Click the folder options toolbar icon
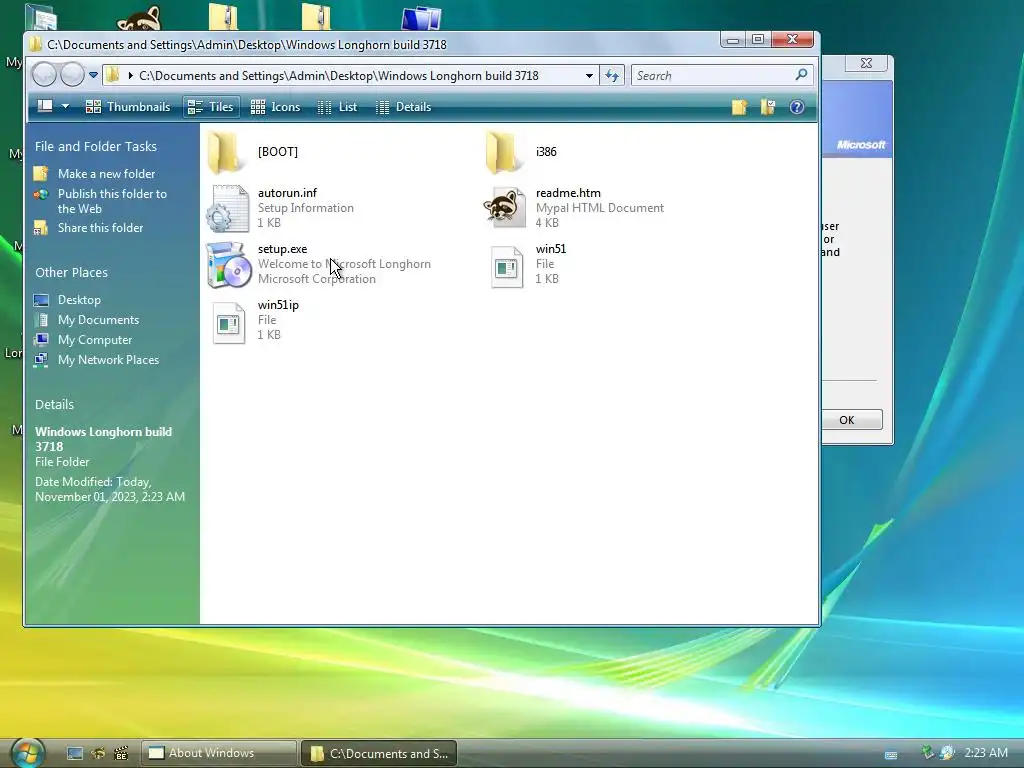Image resolution: width=1024 pixels, height=768 pixels. coord(768,107)
